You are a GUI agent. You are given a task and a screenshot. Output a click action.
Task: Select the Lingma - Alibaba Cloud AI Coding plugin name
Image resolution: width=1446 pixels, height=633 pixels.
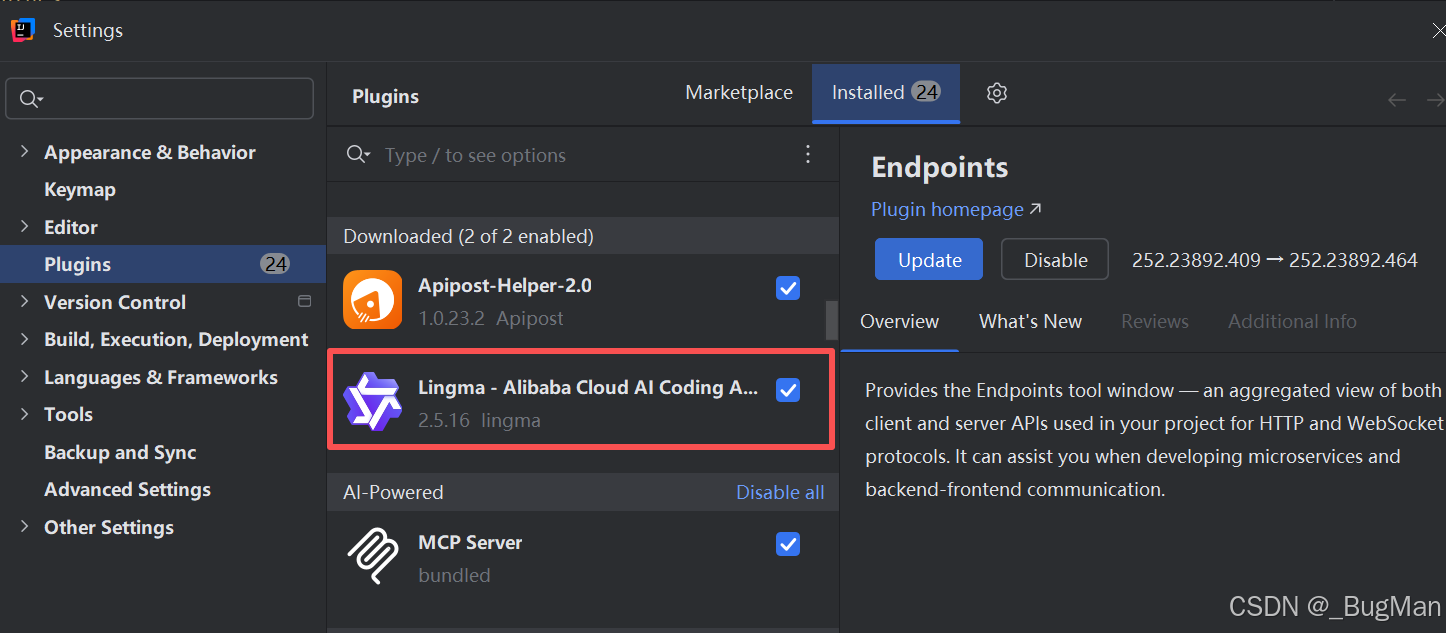pyautogui.click(x=588, y=388)
